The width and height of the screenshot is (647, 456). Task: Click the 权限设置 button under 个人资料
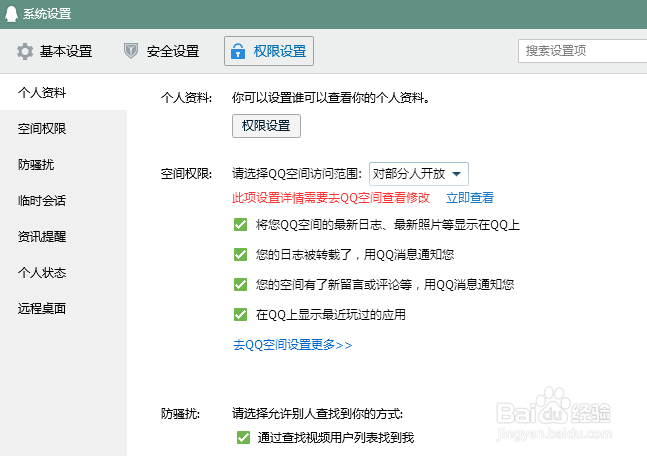point(266,126)
